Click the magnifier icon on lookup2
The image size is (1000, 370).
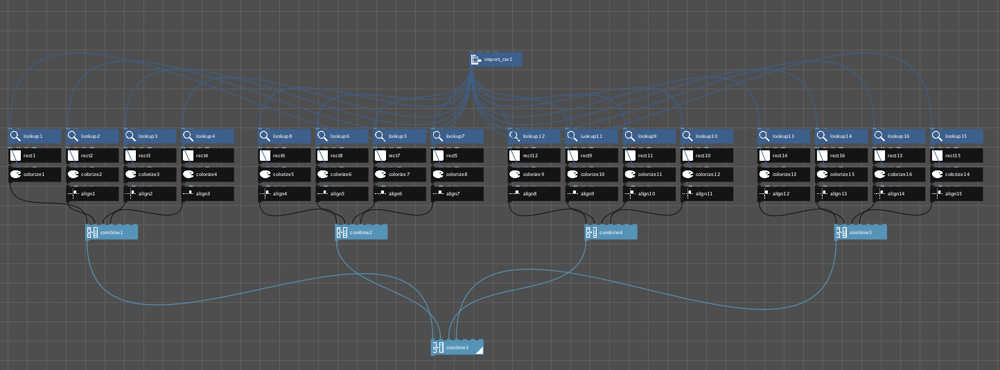tap(73, 136)
